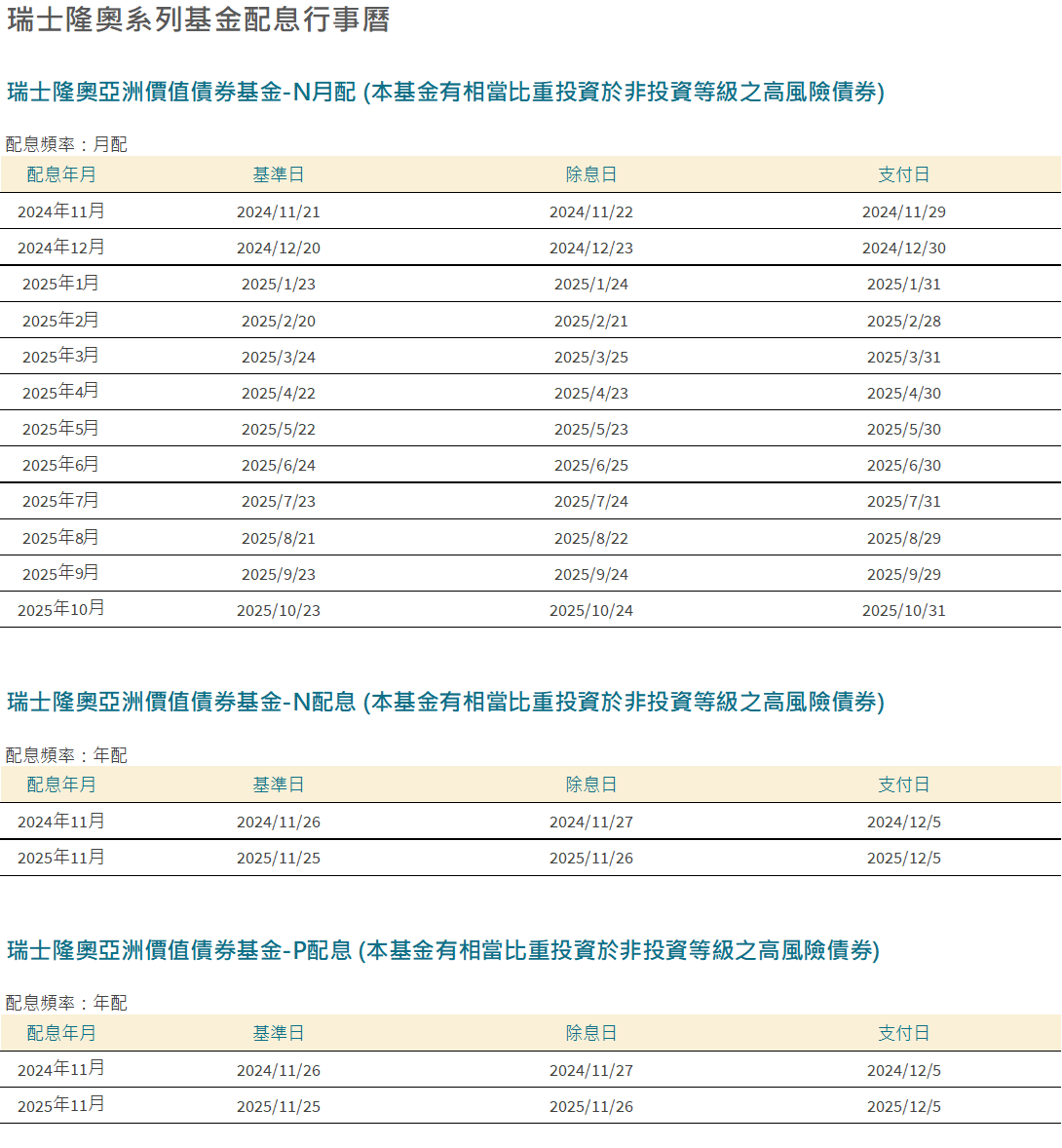Click the 配息頻率:月配 label
This screenshot has width=1062, height=1148.
pos(66,144)
